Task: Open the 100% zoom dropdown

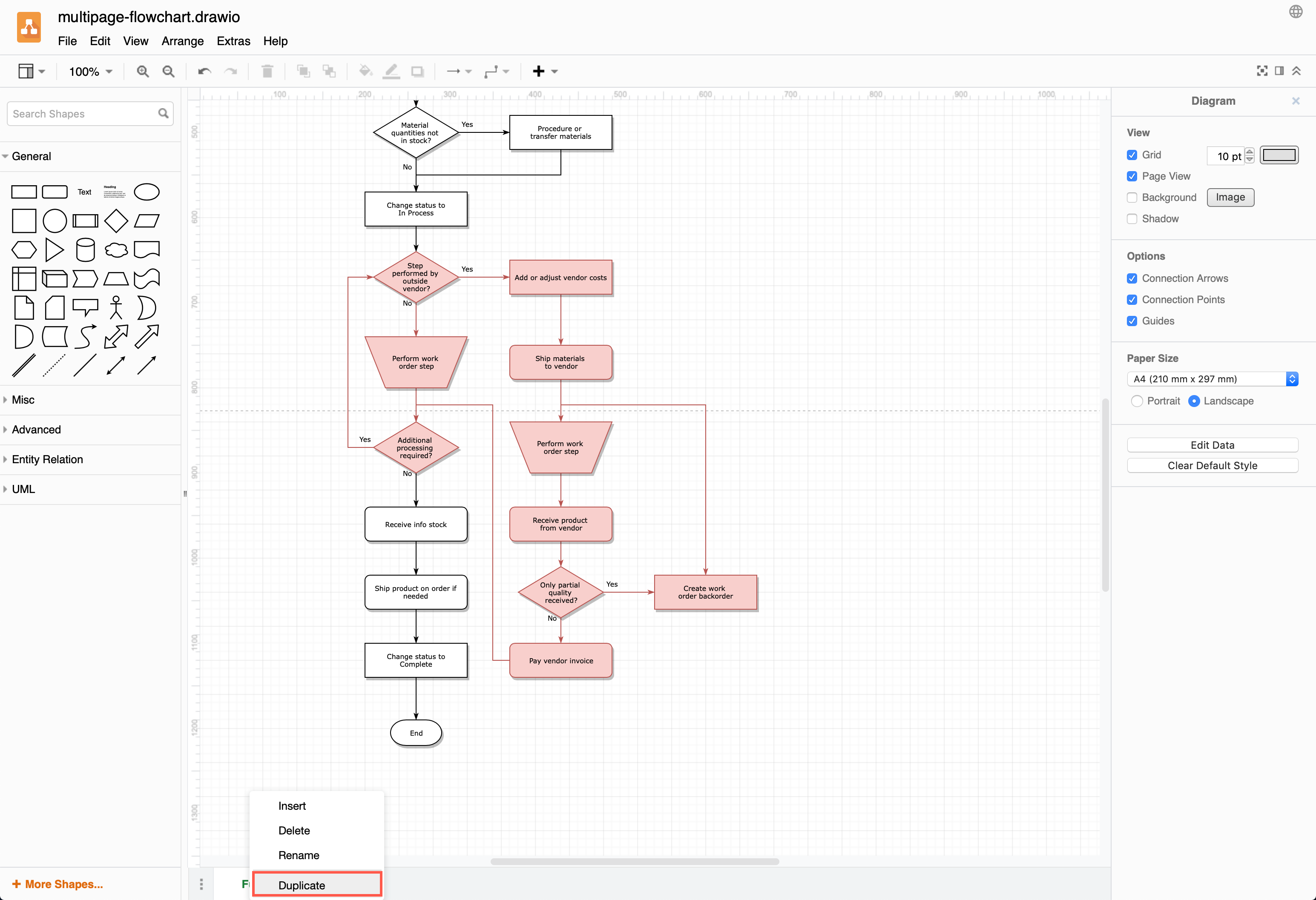Action: click(x=89, y=72)
